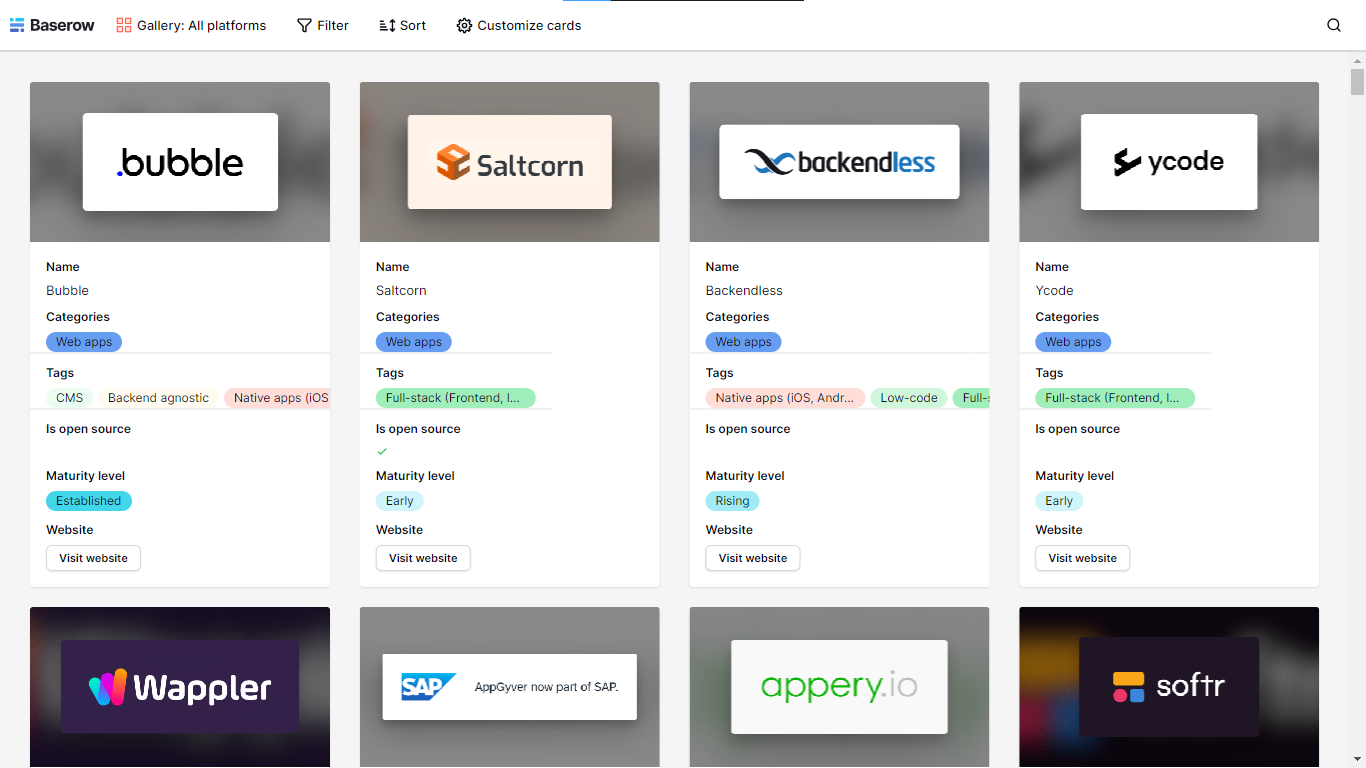Click the name value Backendless
Screen dimensions: 1366x768
pyautogui.click(x=744, y=291)
